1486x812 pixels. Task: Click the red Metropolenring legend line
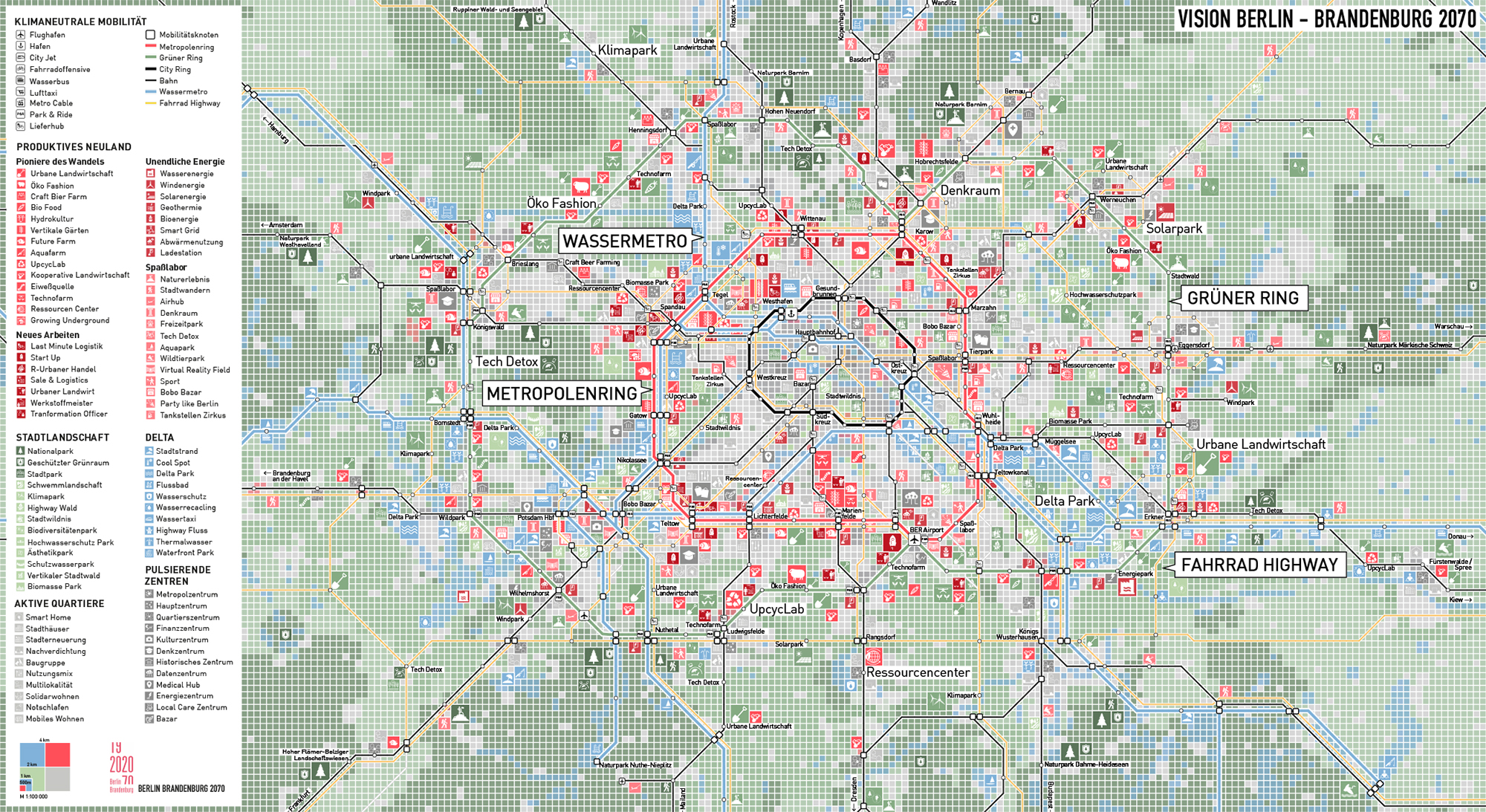[x=150, y=47]
